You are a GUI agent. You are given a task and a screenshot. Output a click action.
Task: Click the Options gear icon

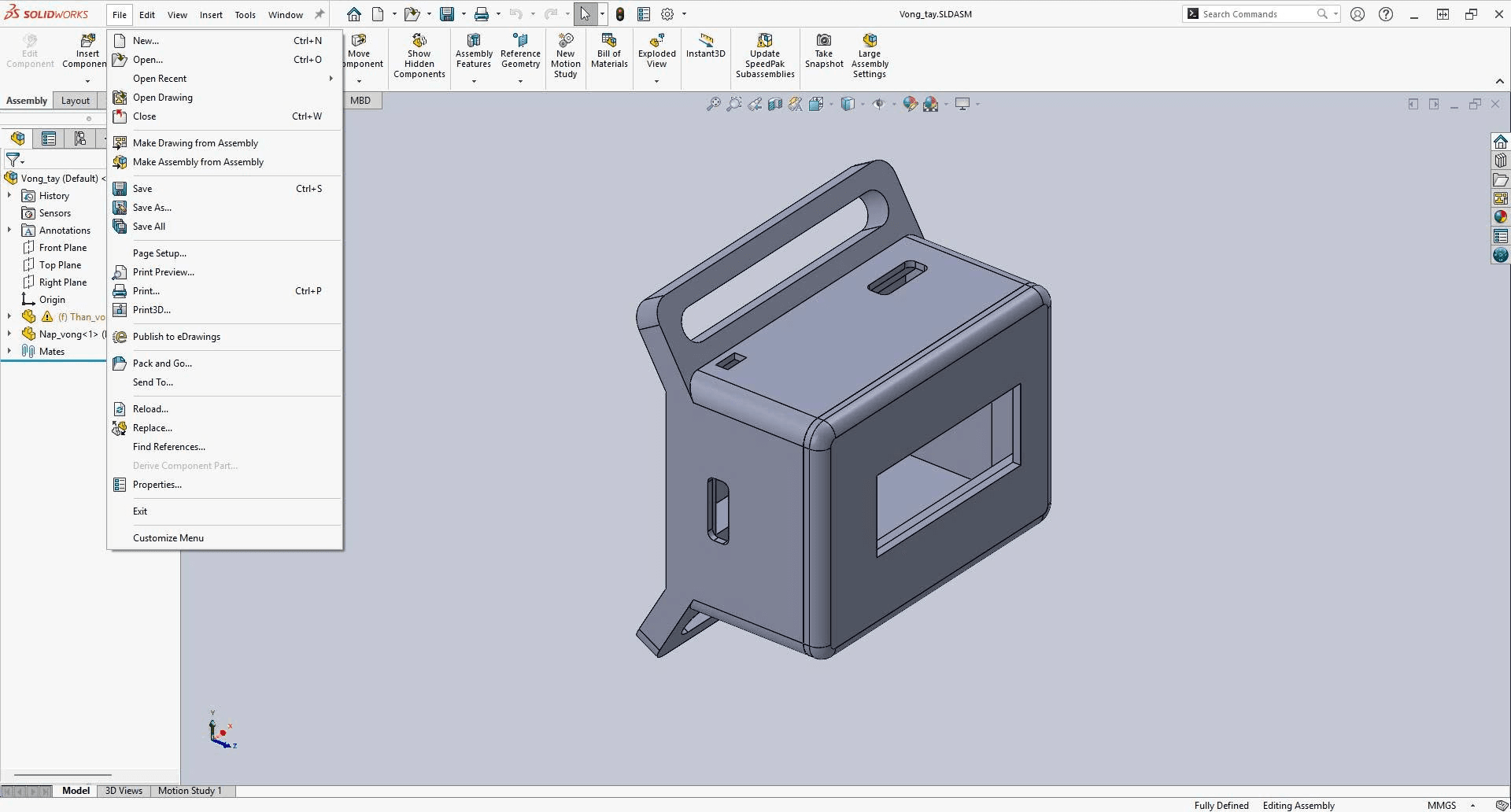pos(667,14)
